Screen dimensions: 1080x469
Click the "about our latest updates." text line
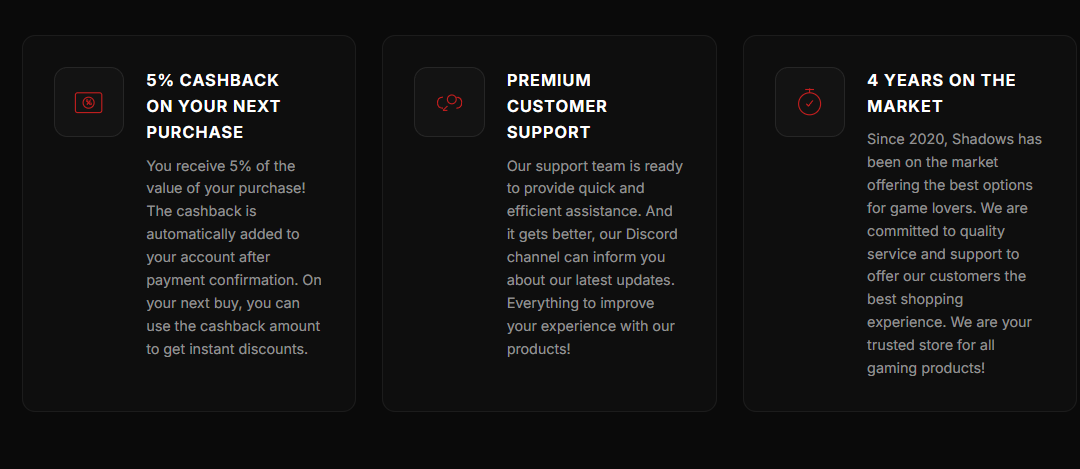pyautogui.click(x=591, y=279)
